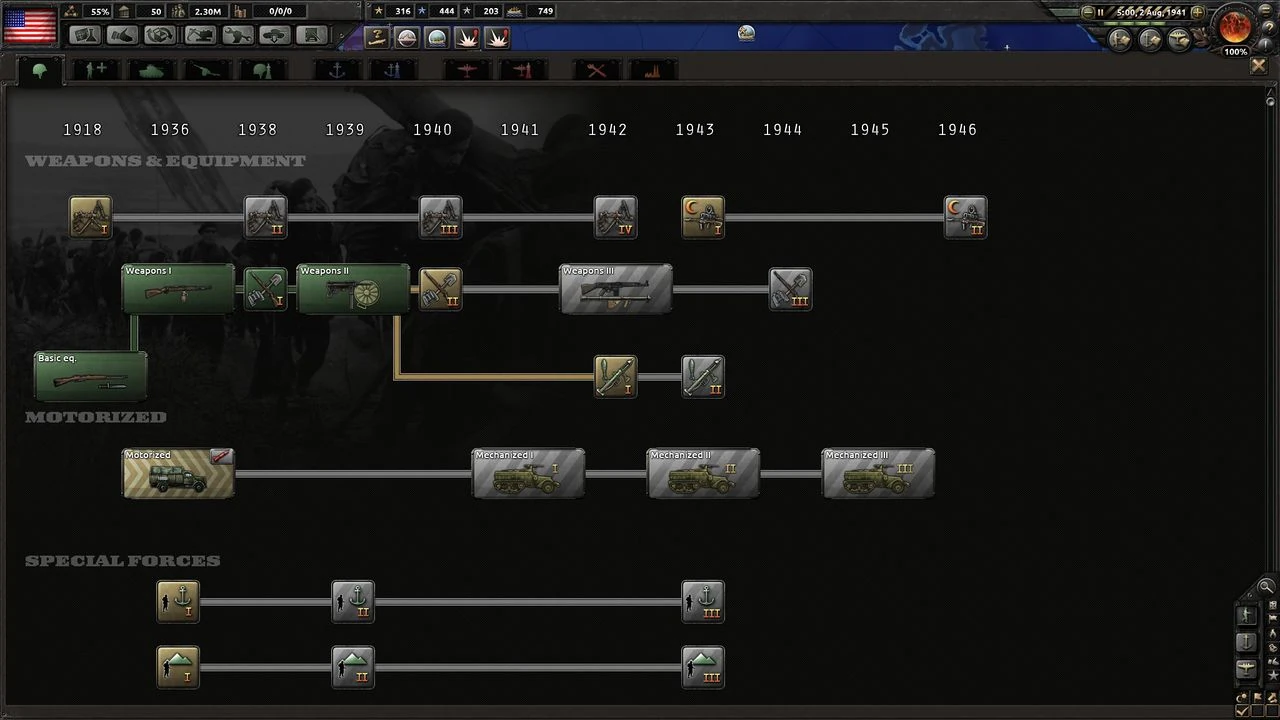This screenshot has width=1280, height=720.
Task: Toggle the checkmark box in the bottom-right corner
Action: pos(1242,710)
